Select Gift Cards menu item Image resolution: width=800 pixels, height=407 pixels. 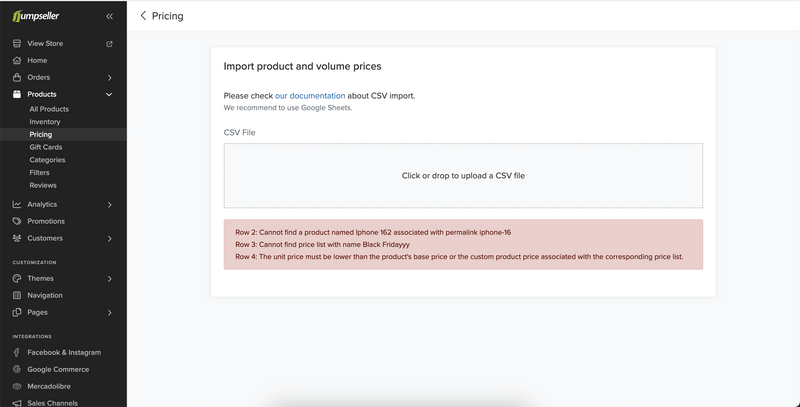click(46, 147)
